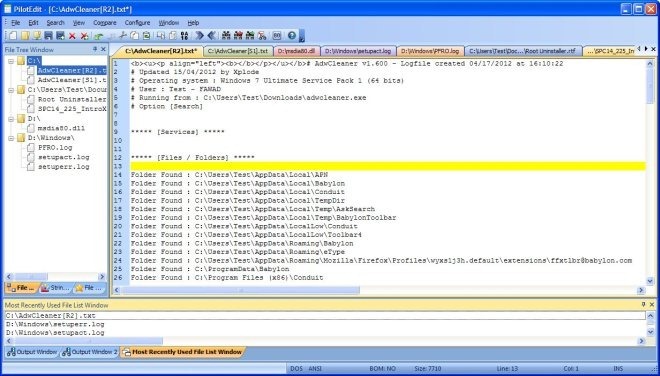The width and height of the screenshot is (660, 376).
Task: Click the Save (single floppy disk) icon
Action: pyautogui.click(x=48, y=36)
